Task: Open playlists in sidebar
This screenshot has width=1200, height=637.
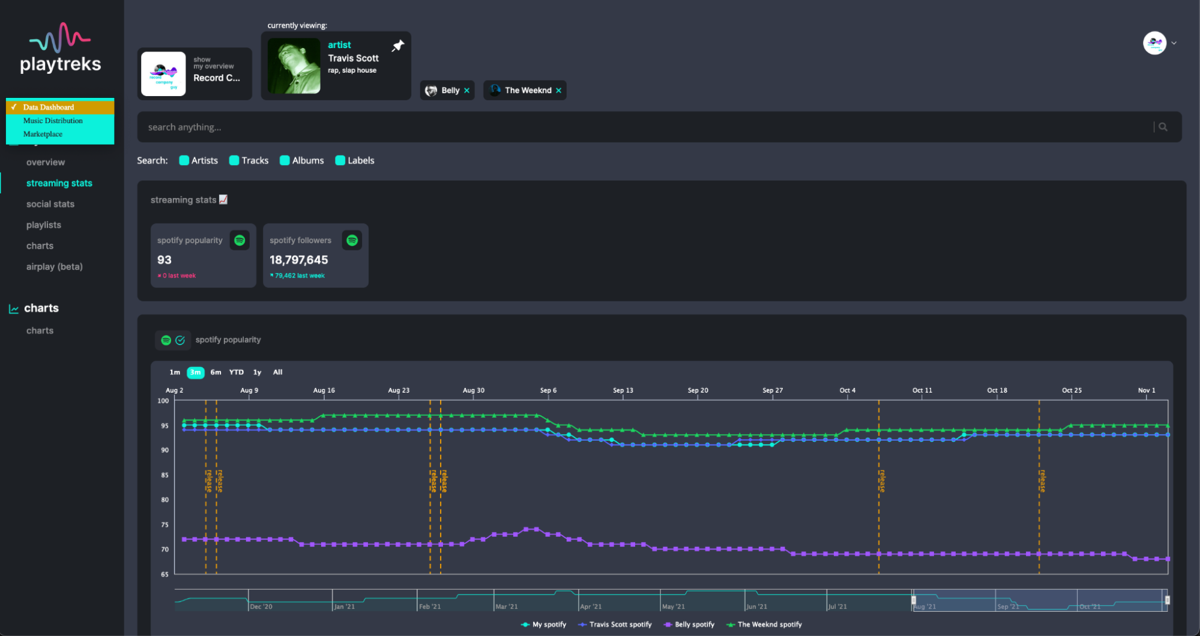Action: click(43, 225)
